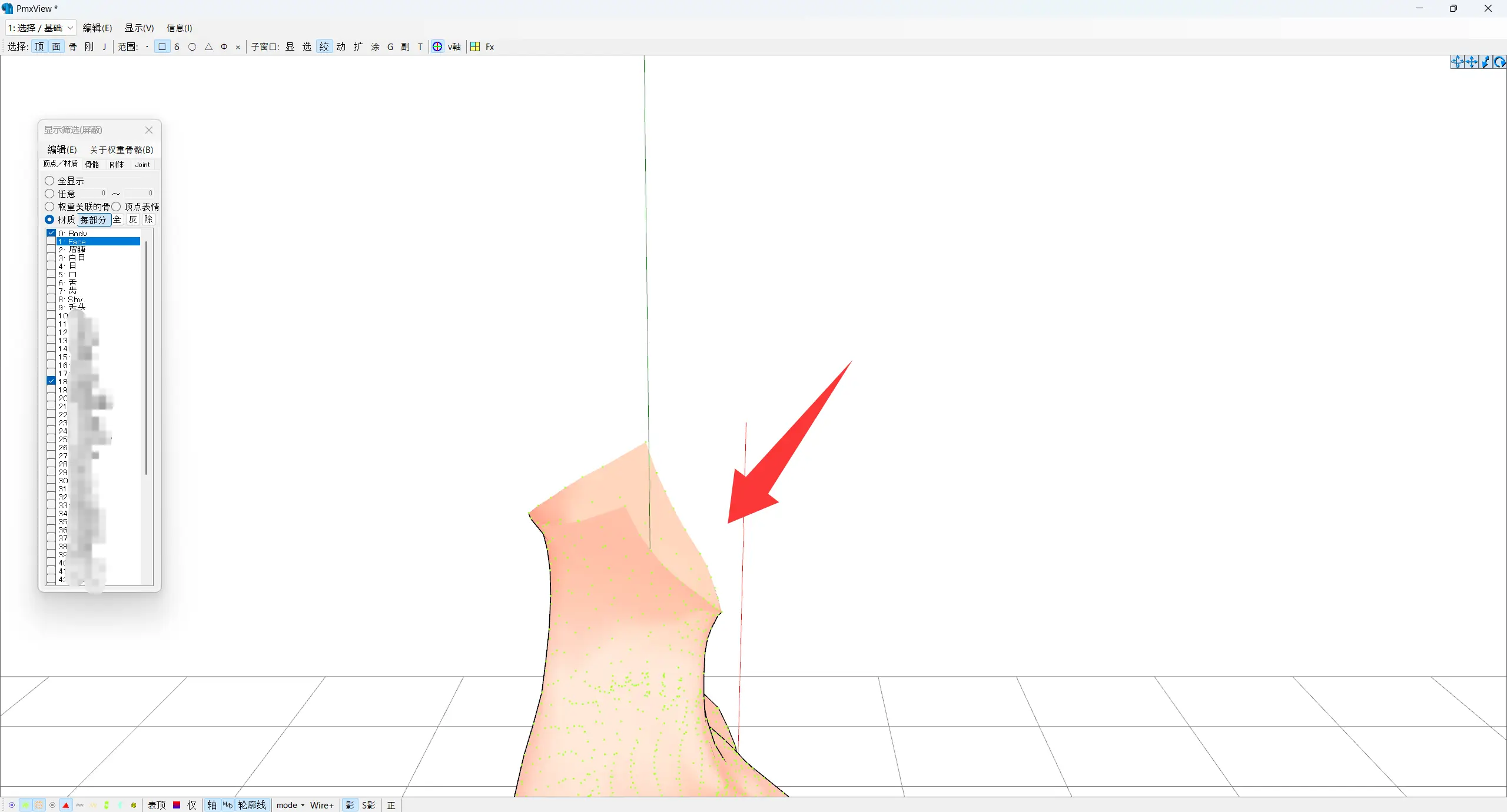Open the 每部分 dropdown next to 材质

click(x=94, y=219)
